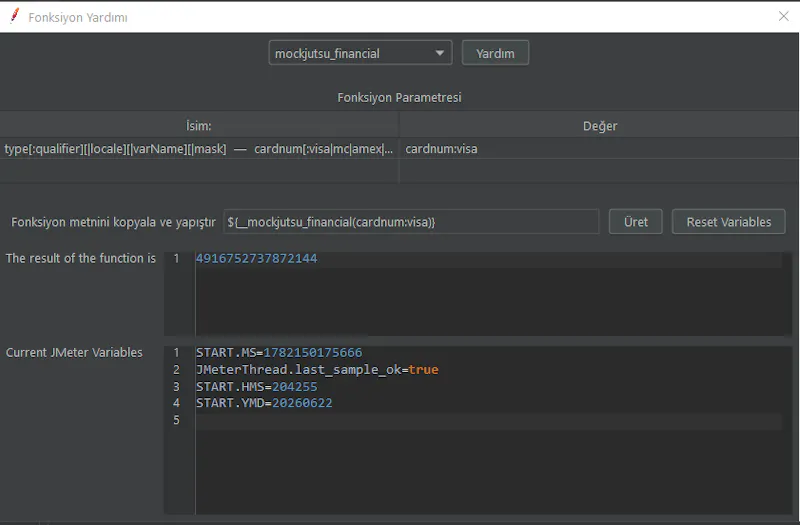Click the dropdown arrow beside mockjutsu_financial
The image size is (800, 525).
tap(439, 53)
